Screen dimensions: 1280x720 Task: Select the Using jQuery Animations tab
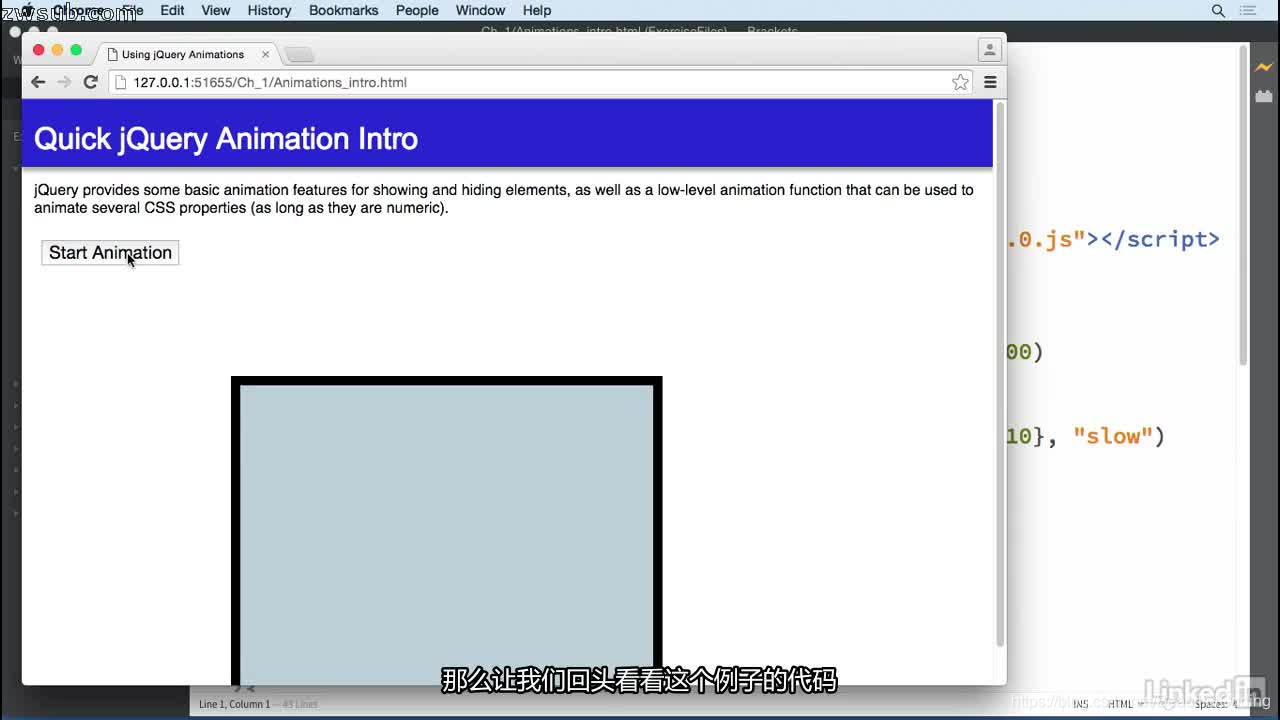pos(183,54)
